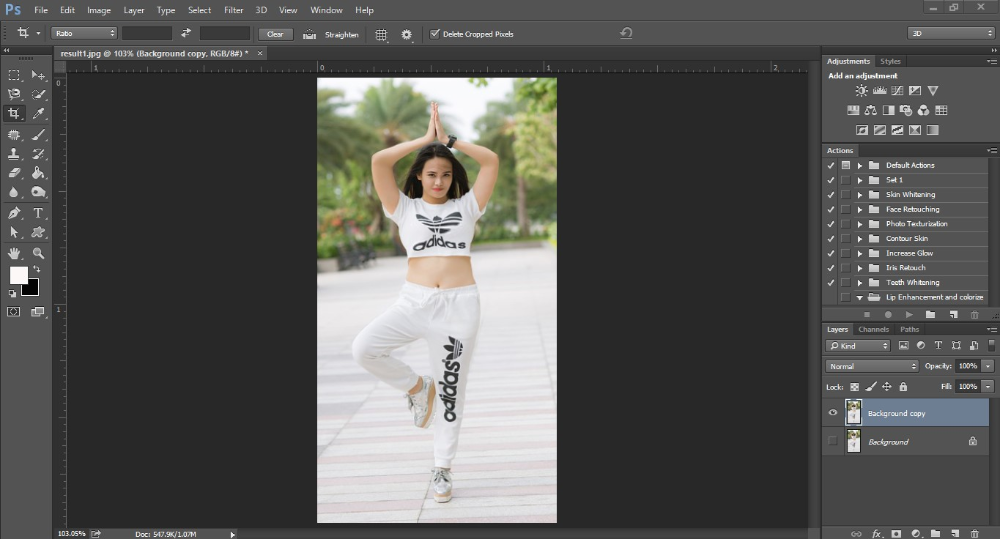
Task: Select the Dodge tool
Action: click(38, 192)
